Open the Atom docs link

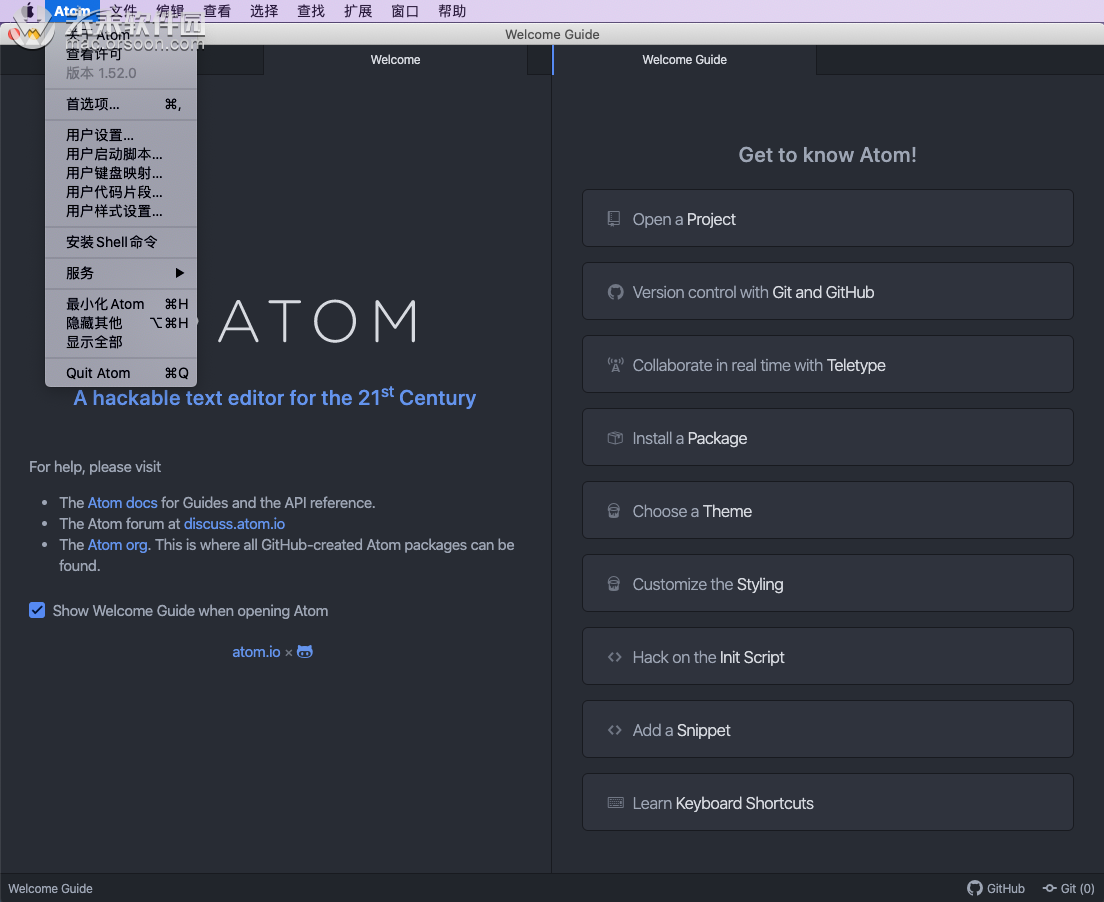coord(122,502)
